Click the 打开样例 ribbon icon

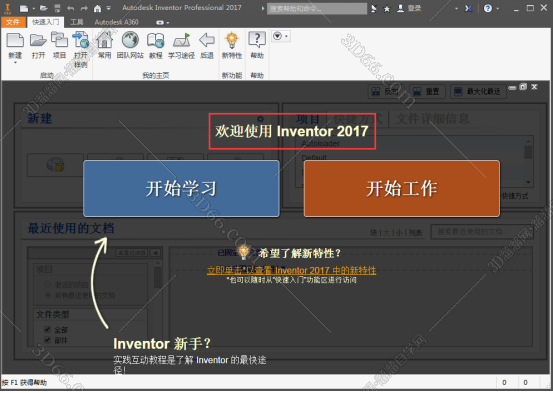coord(81,49)
